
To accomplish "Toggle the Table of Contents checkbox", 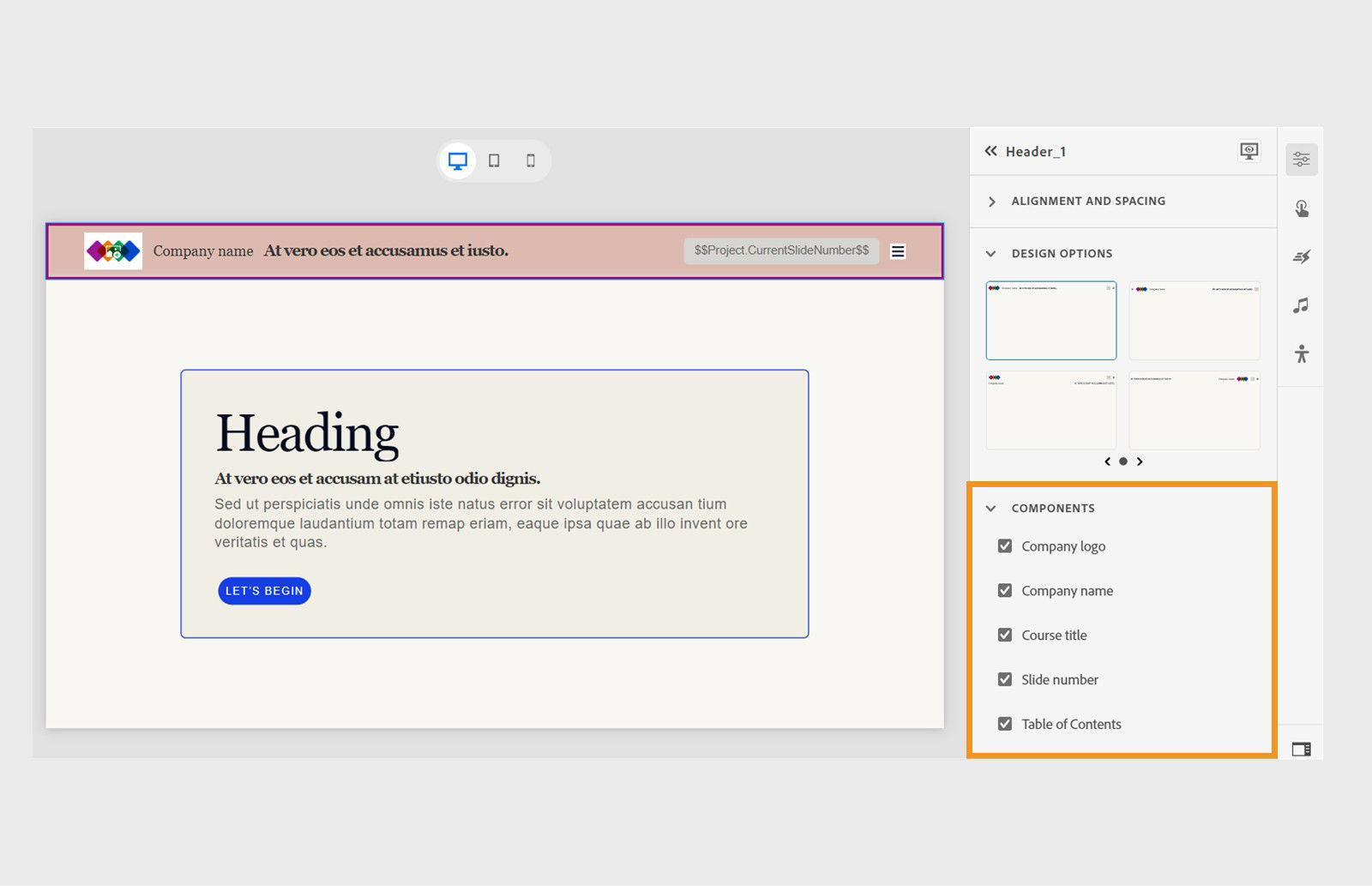I will tap(1005, 724).
